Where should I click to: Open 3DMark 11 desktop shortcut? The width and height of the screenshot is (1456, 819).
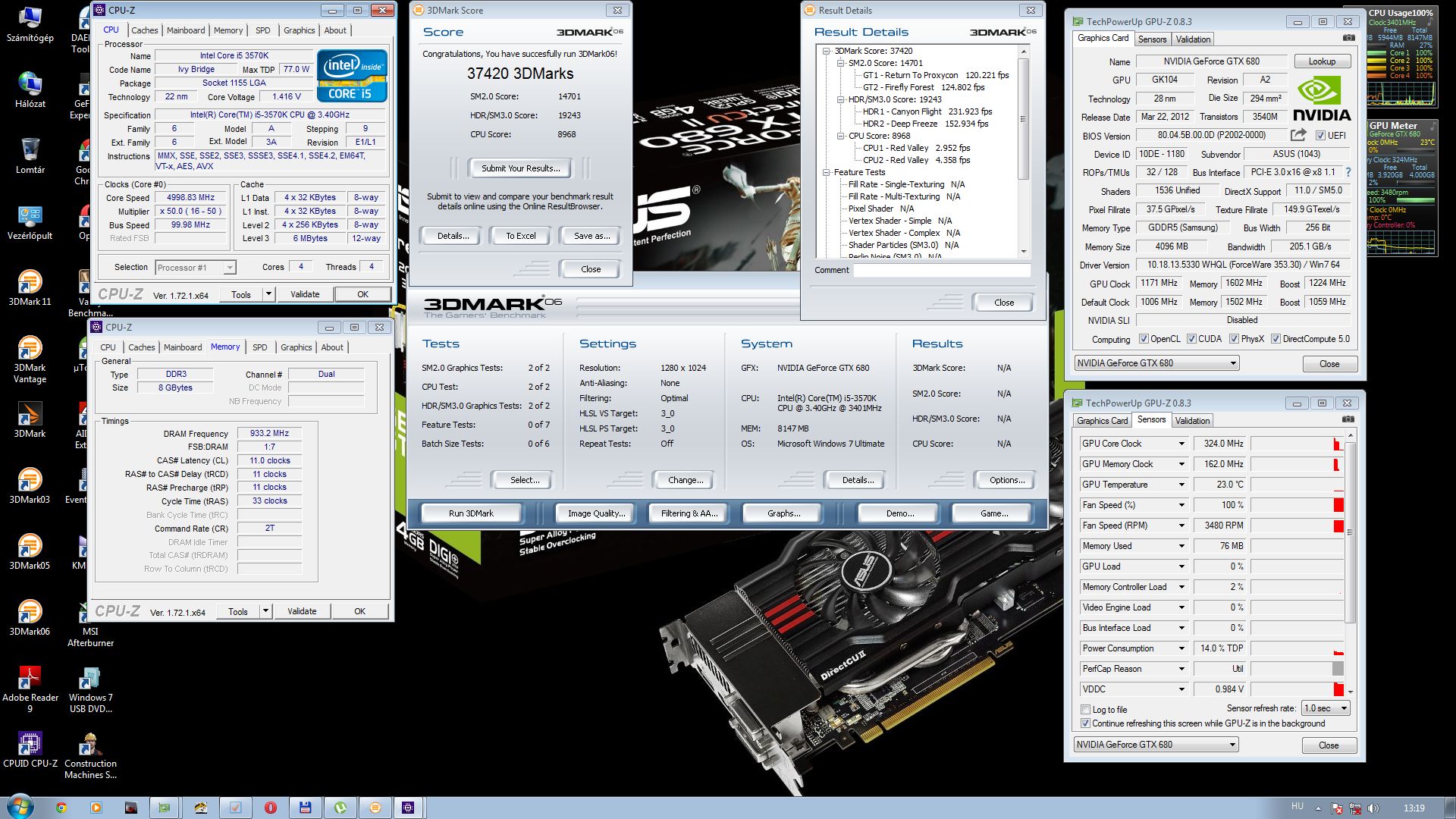click(30, 288)
